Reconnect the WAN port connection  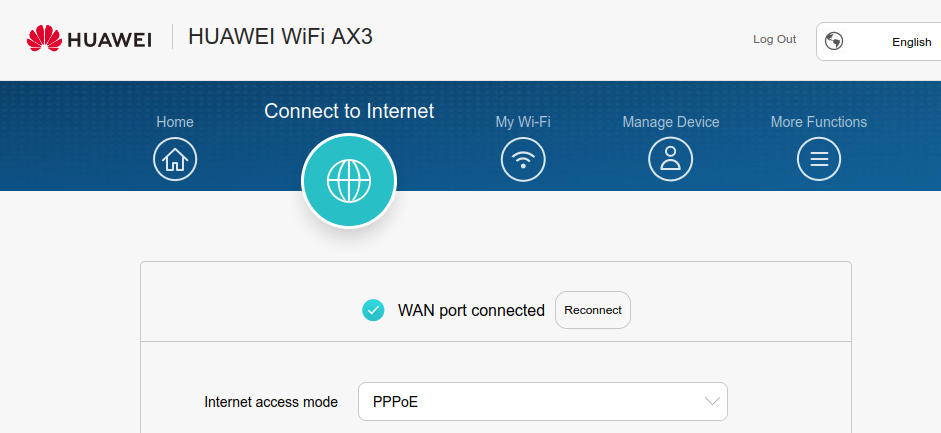tap(593, 310)
